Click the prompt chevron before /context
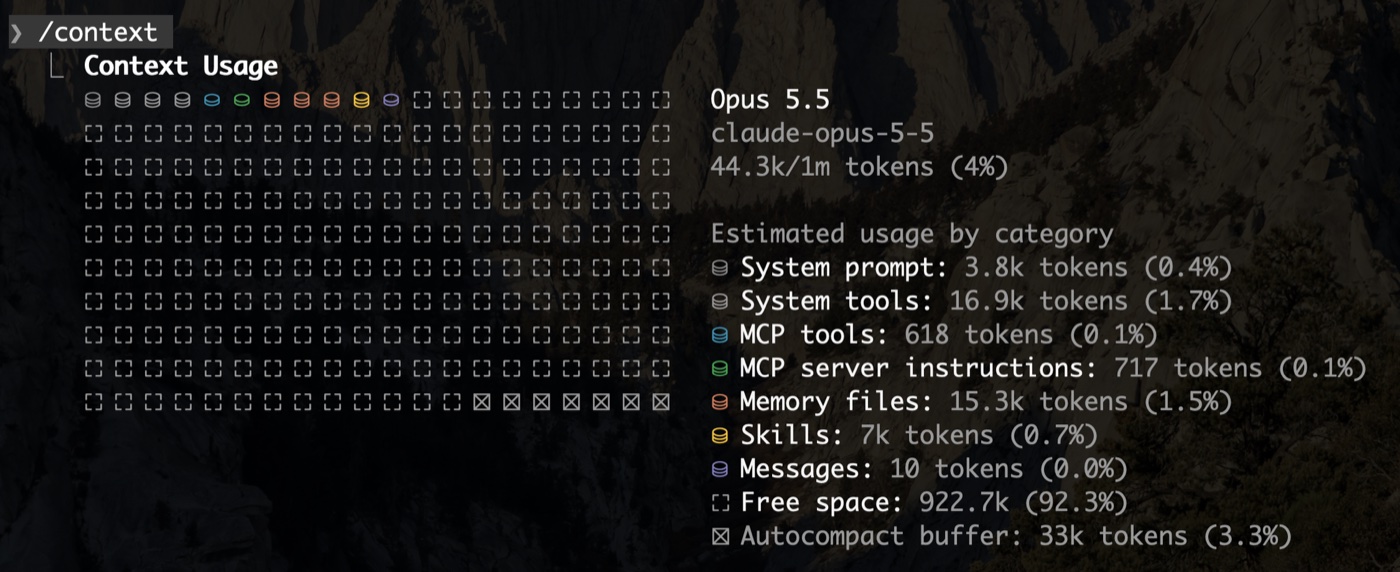1400x572 pixels. point(16,32)
